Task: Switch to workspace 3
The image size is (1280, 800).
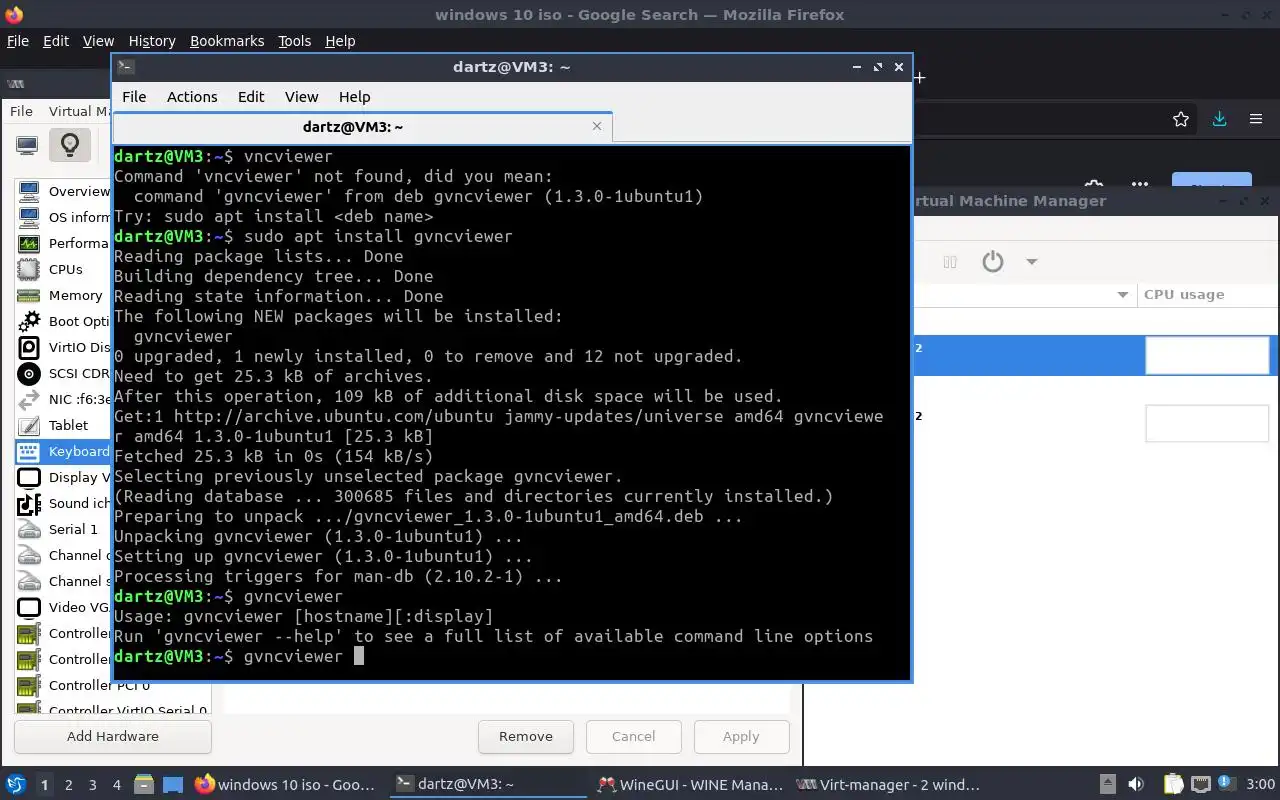Action: click(x=92, y=785)
